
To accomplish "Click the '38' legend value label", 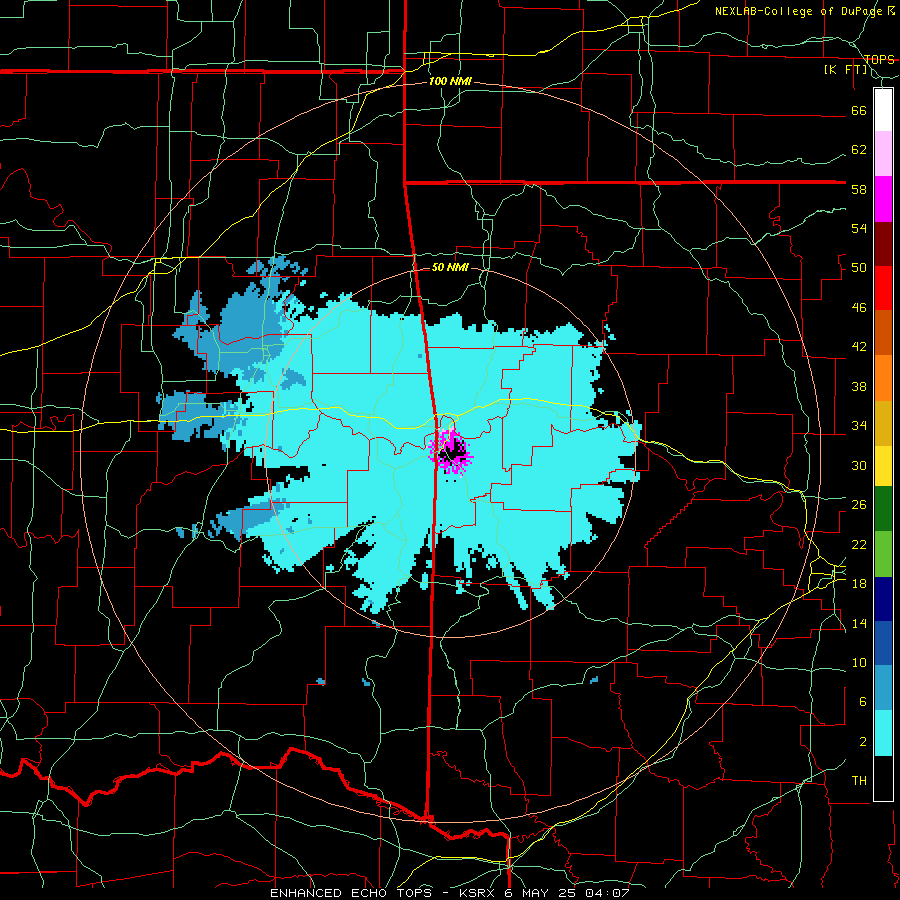I will (x=859, y=386).
